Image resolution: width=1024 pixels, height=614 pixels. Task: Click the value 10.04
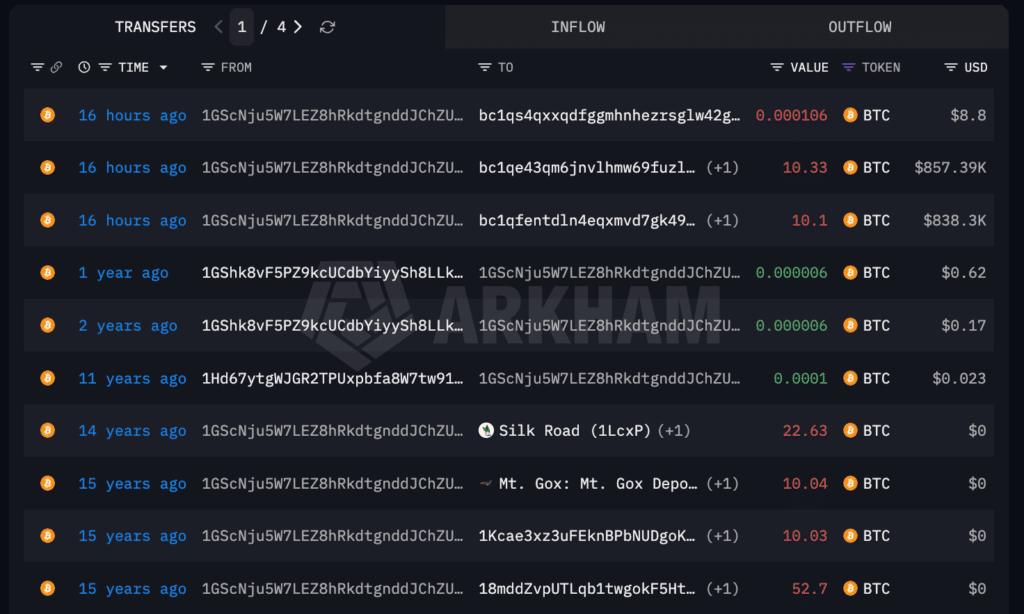click(805, 484)
